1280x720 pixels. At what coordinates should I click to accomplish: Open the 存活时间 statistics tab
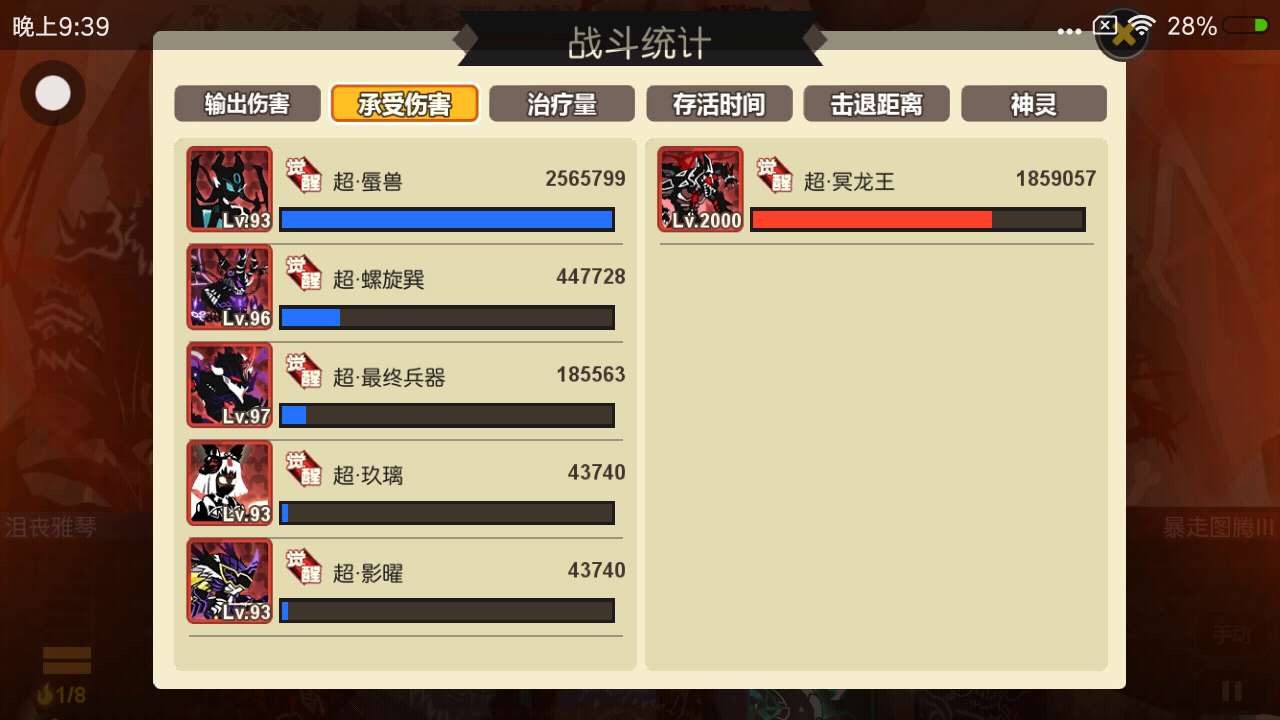719,104
